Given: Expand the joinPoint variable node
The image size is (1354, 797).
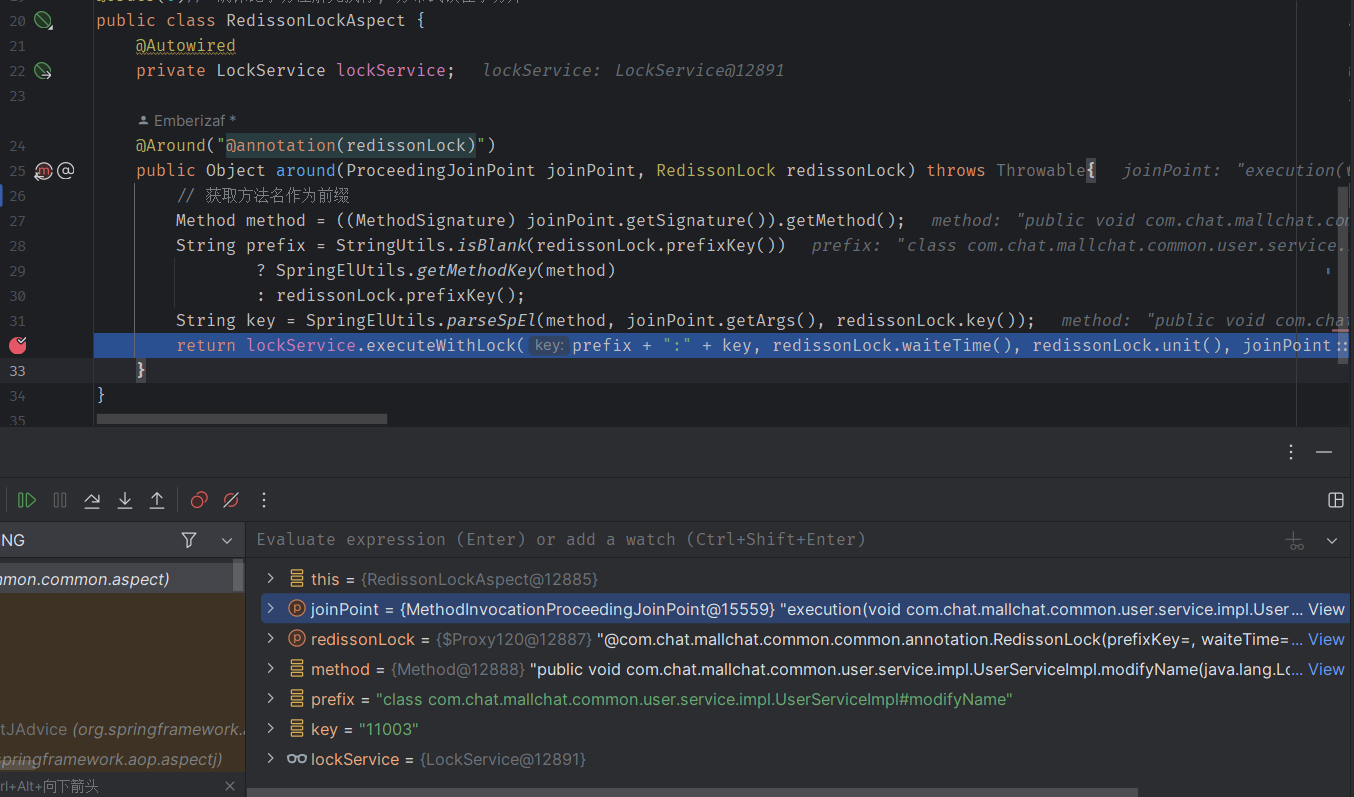Looking at the screenshot, I should pyautogui.click(x=270, y=609).
